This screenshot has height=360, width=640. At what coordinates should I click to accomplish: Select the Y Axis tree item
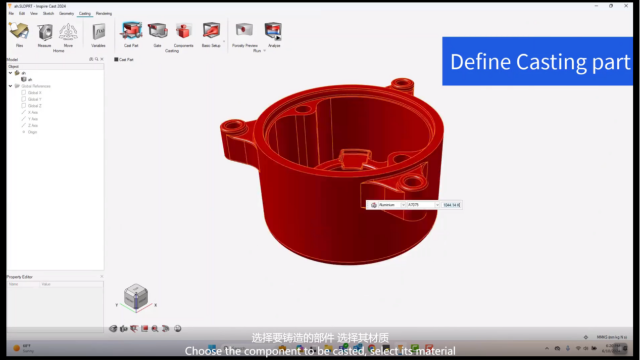(33, 119)
